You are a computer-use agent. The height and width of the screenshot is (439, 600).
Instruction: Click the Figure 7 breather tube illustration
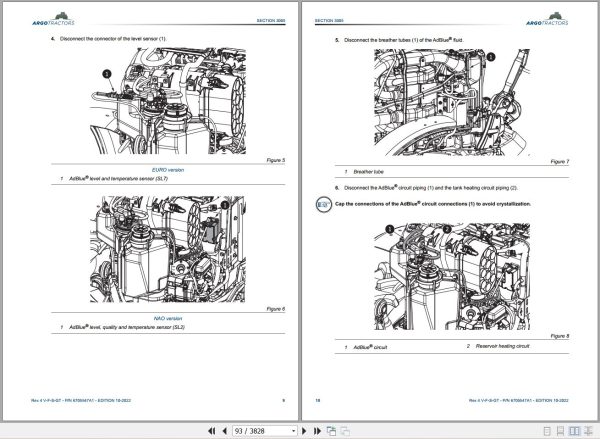pyautogui.click(x=452, y=102)
